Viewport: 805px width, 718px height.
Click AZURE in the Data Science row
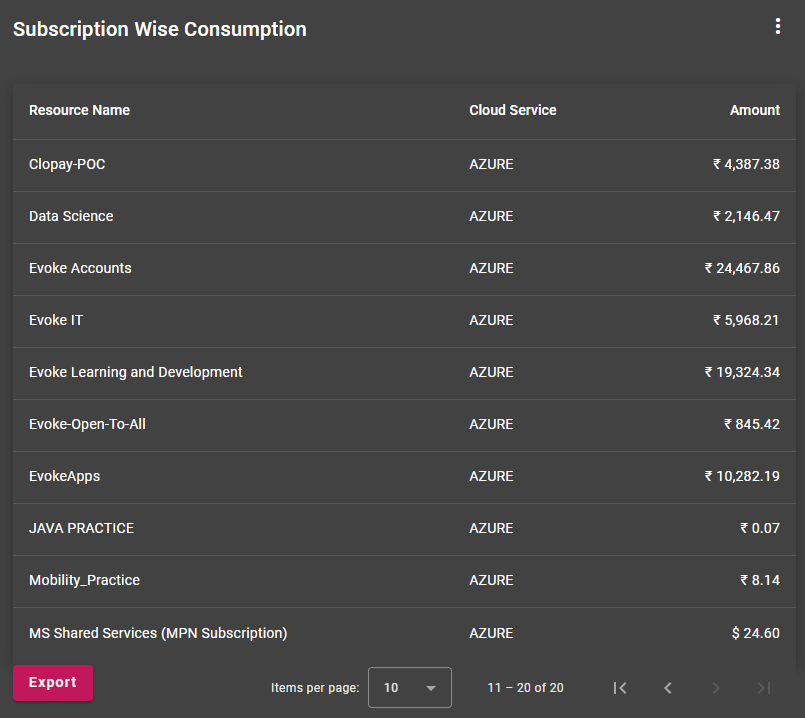(x=491, y=216)
